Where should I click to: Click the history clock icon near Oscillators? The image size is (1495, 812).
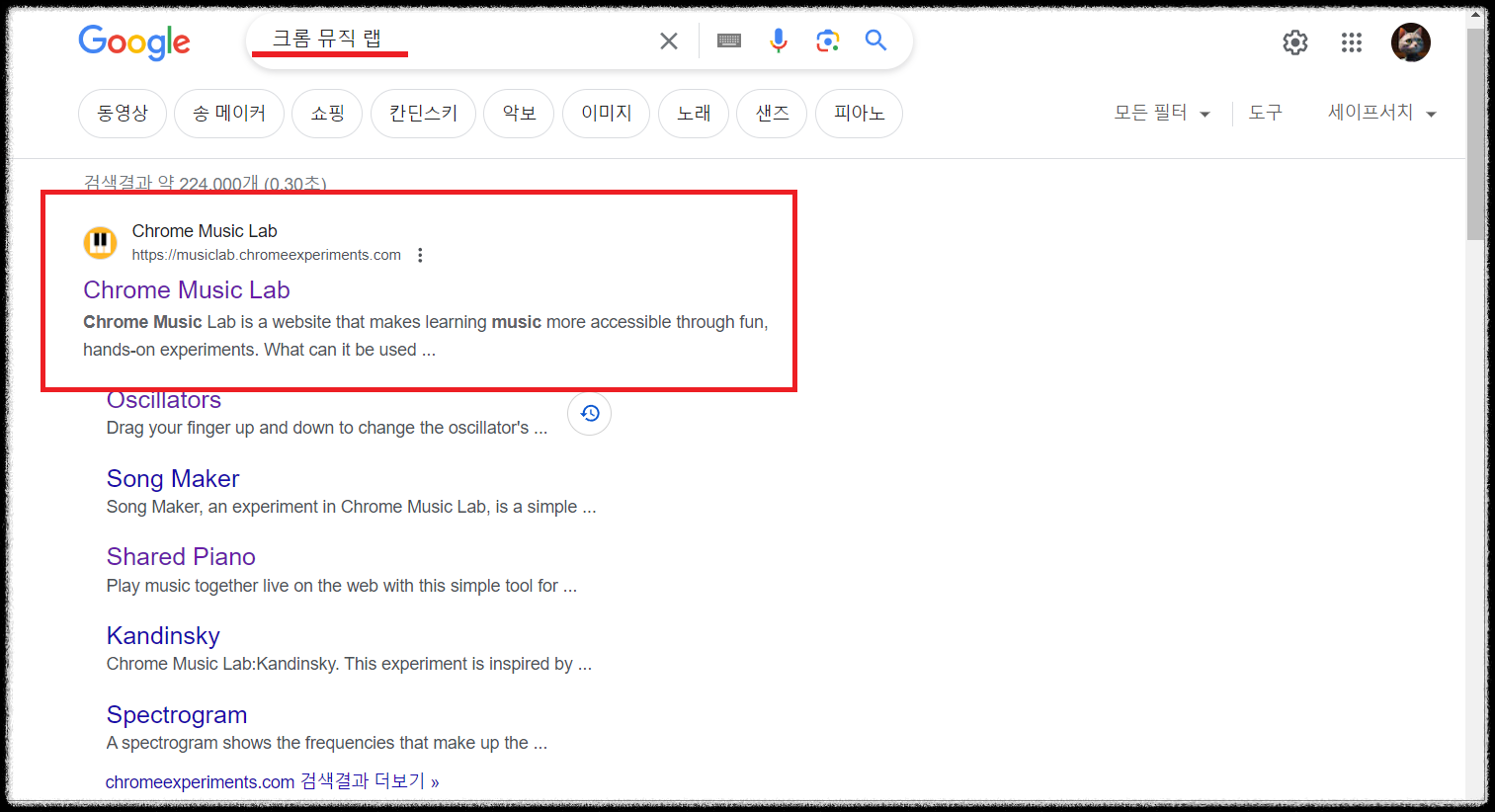coord(590,413)
